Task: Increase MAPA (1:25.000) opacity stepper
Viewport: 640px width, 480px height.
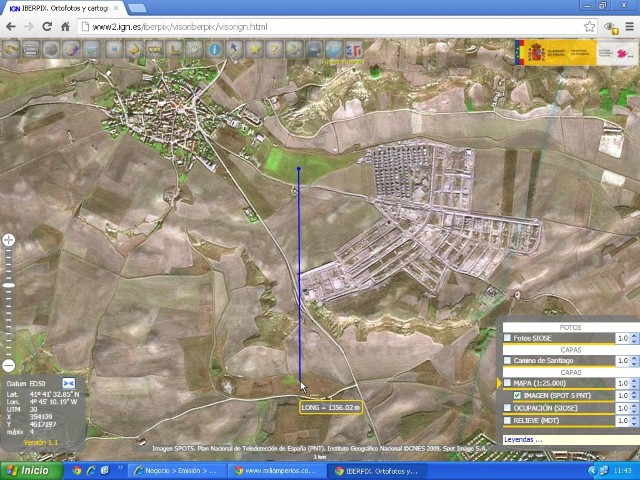Action: [634, 380]
